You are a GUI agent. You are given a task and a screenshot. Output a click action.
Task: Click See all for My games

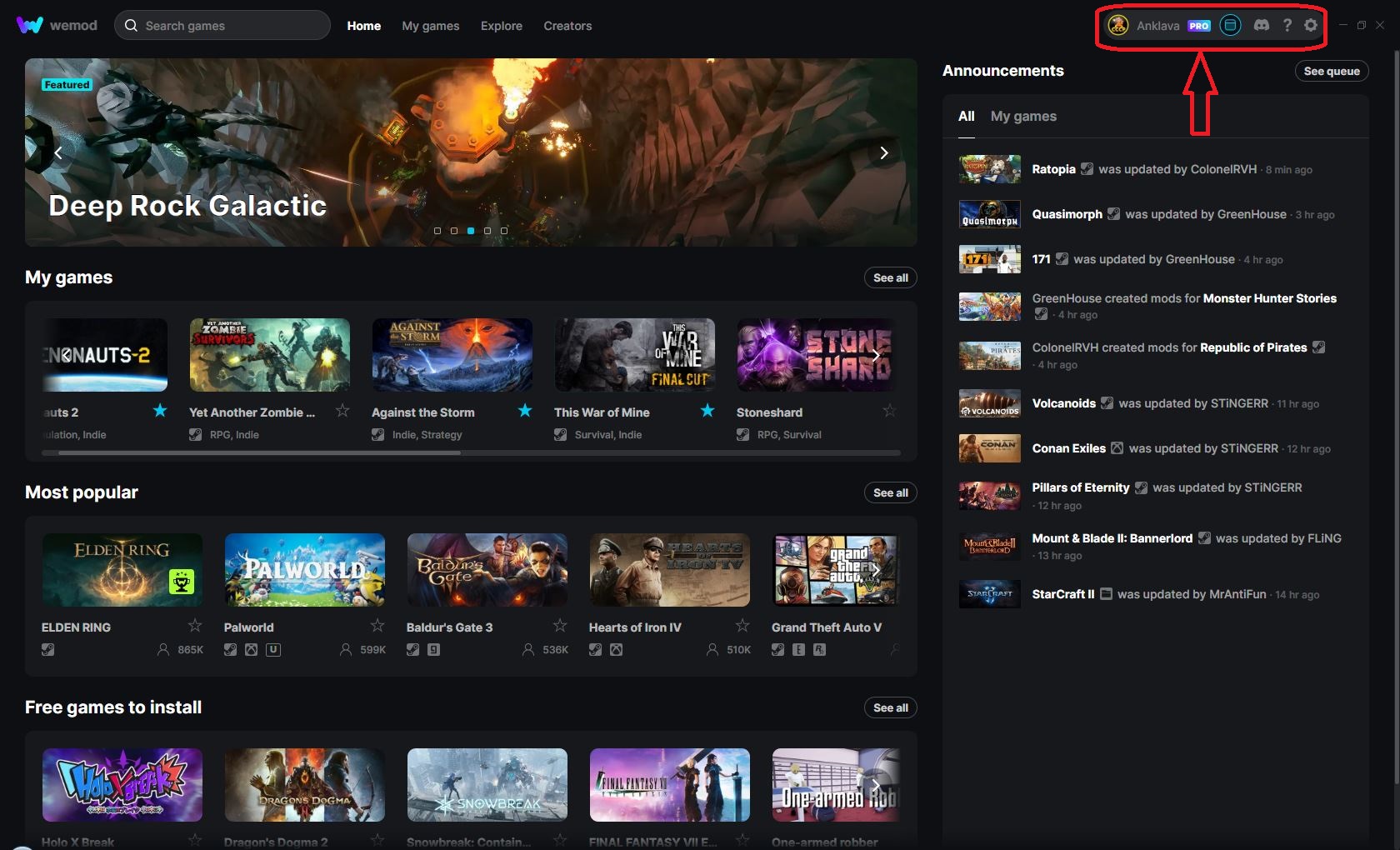point(891,277)
